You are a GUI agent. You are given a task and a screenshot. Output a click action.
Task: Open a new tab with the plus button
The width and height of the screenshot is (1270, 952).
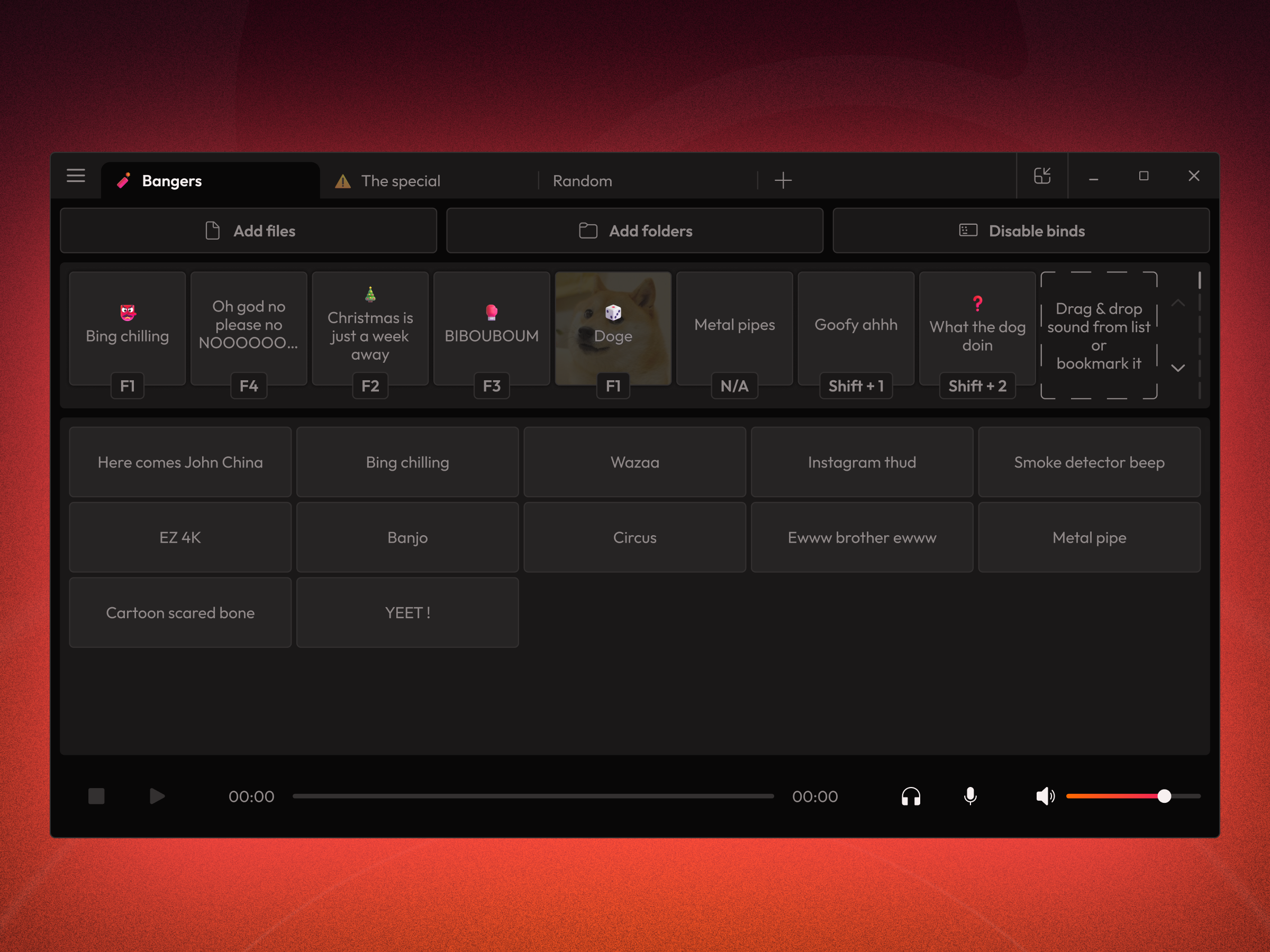[783, 180]
